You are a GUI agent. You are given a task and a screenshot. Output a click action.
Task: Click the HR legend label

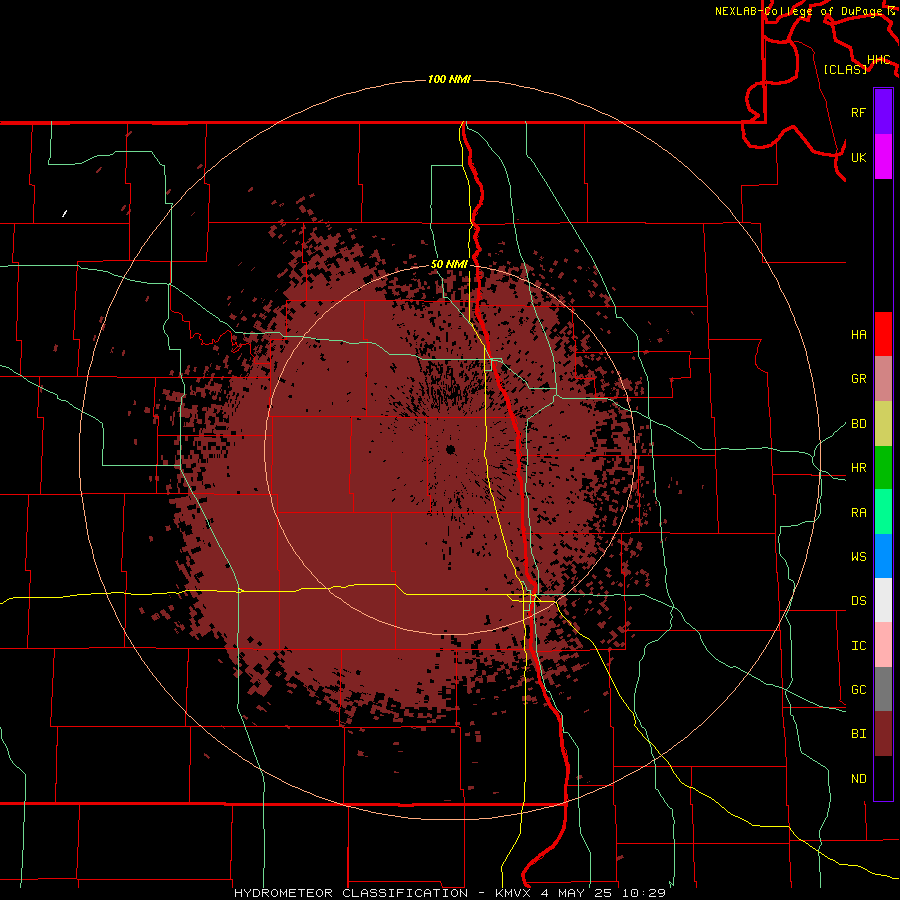pos(859,468)
